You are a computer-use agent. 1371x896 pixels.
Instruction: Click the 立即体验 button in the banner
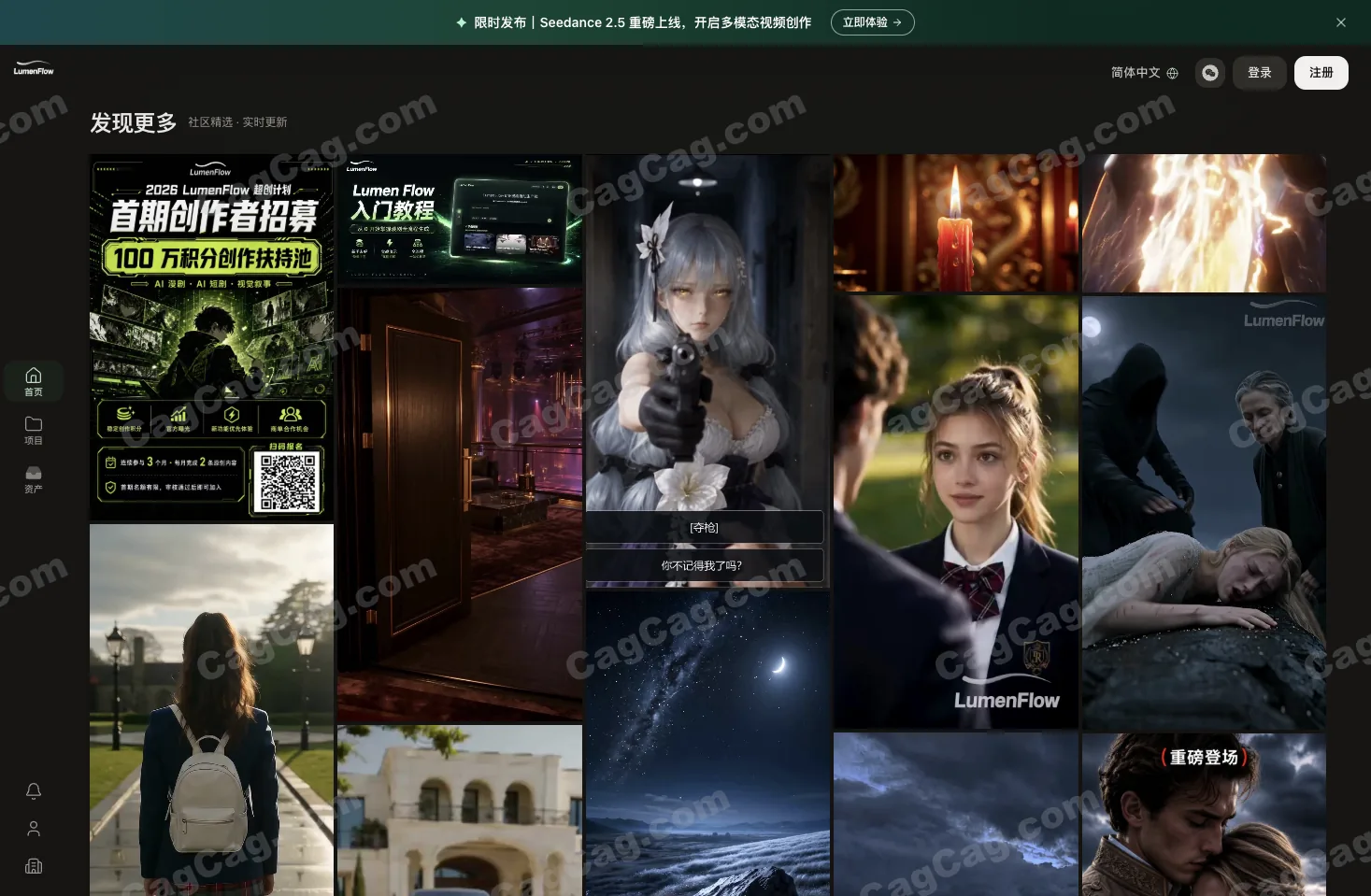pyautogui.click(x=872, y=22)
